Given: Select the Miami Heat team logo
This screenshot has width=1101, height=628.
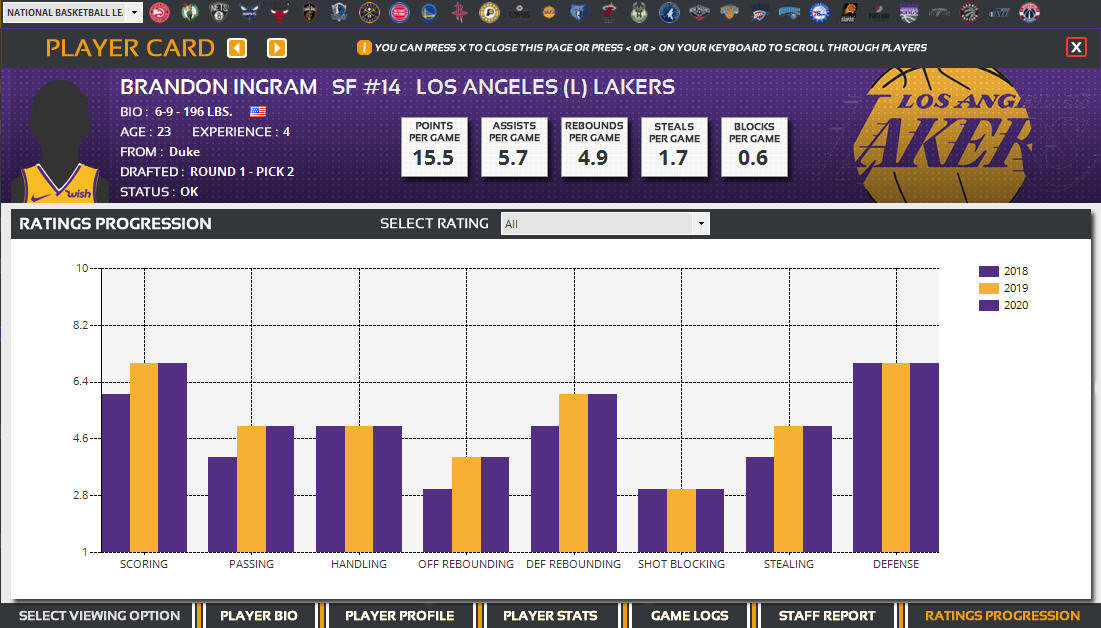Looking at the screenshot, I should pyautogui.click(x=609, y=12).
